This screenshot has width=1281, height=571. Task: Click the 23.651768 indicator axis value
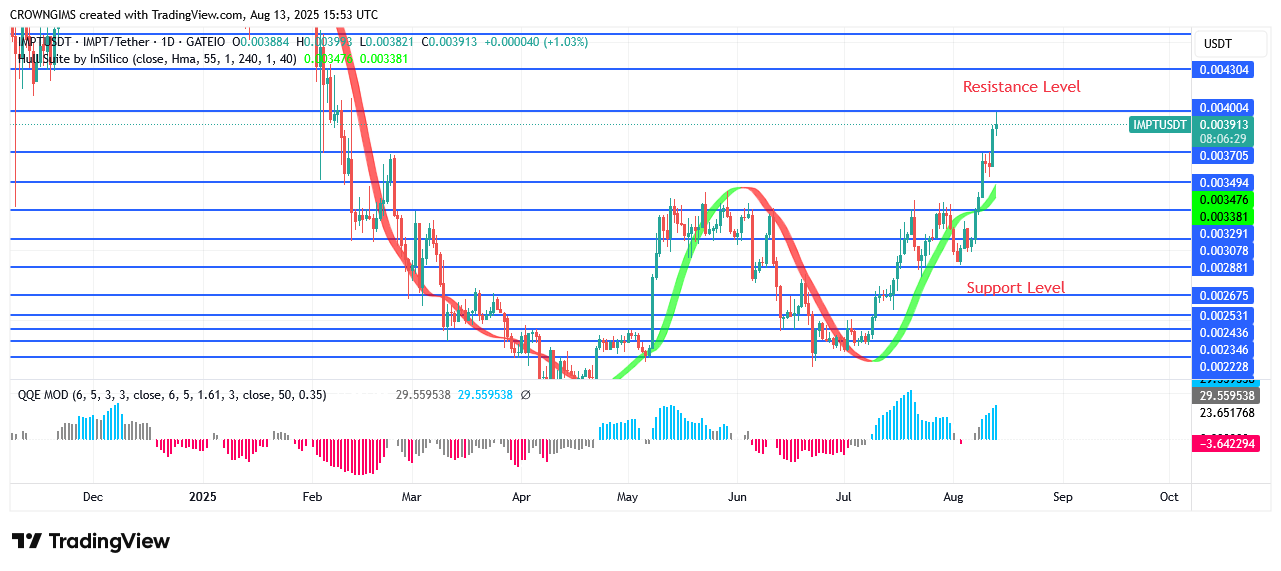click(1225, 412)
